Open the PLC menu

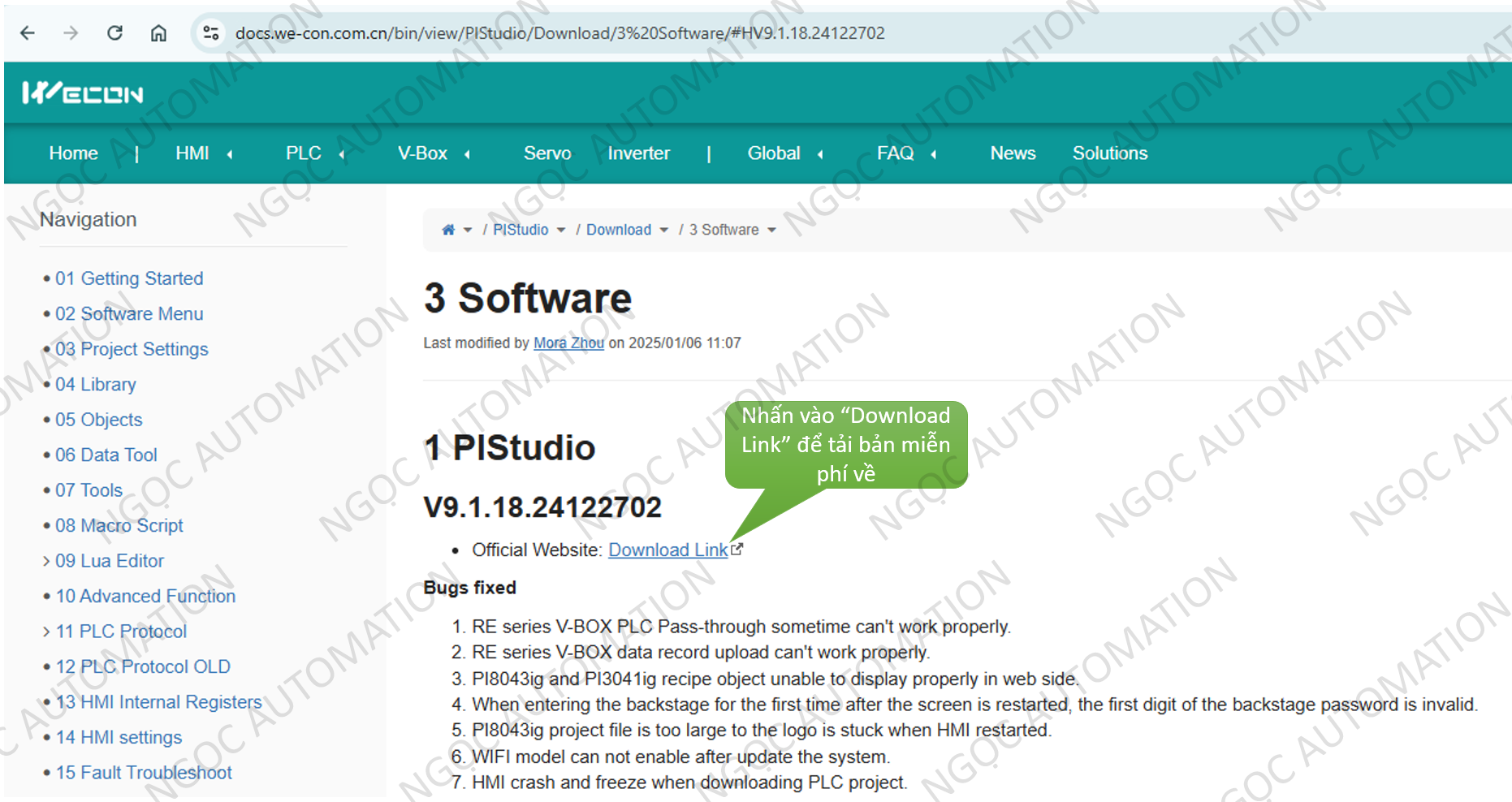tap(304, 153)
